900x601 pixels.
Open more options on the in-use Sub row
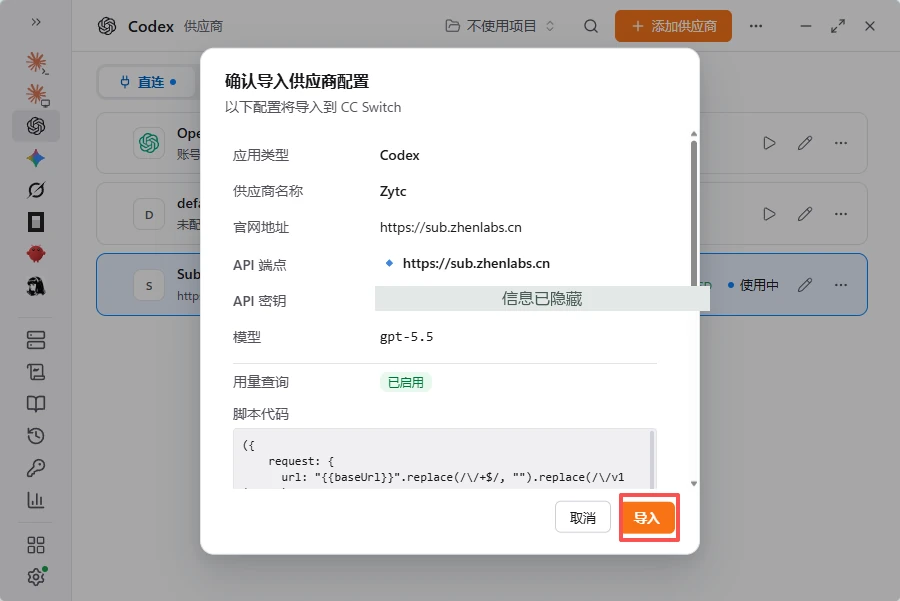pos(841,285)
